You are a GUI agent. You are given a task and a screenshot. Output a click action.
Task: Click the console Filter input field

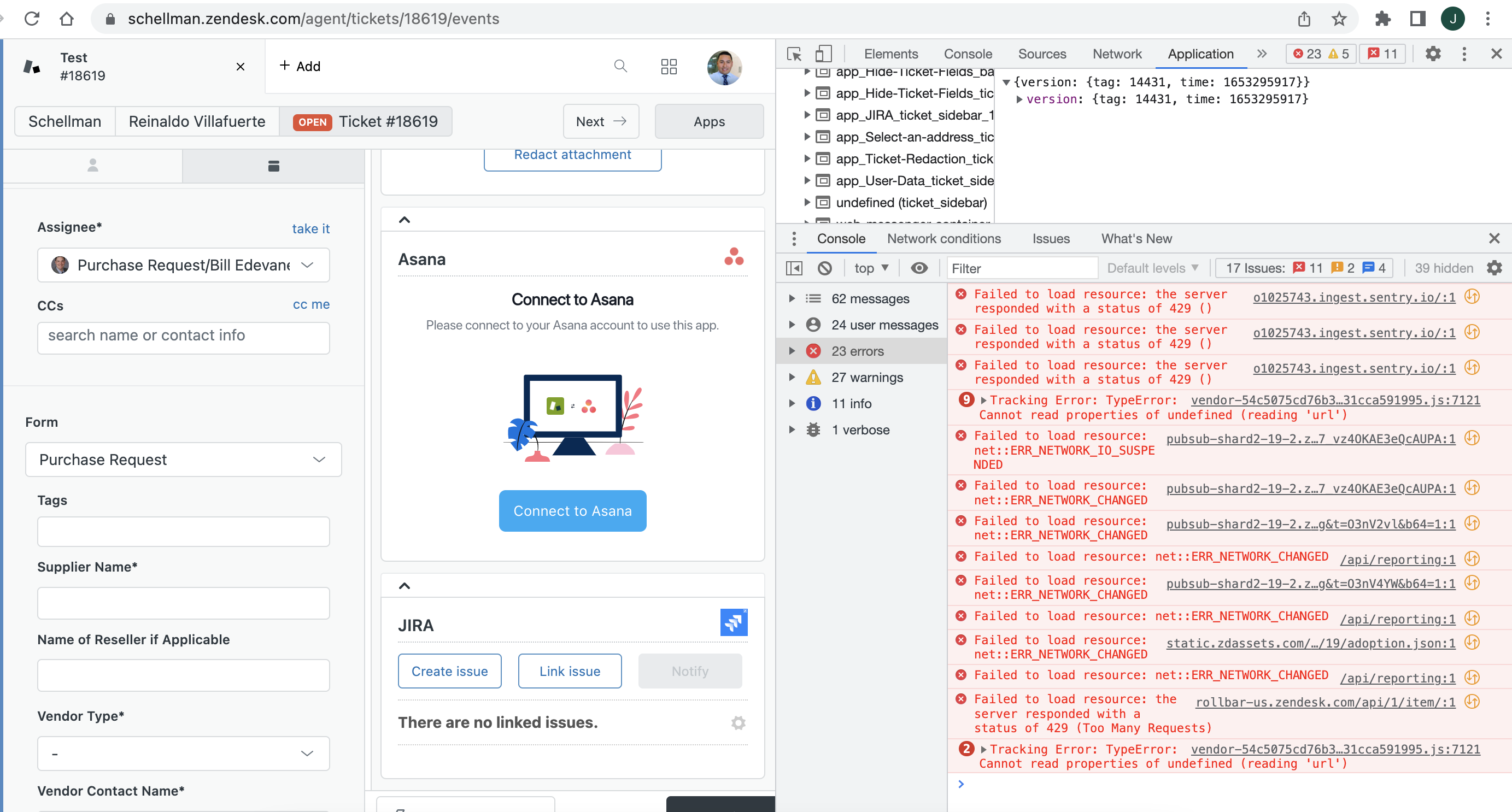click(1021, 268)
